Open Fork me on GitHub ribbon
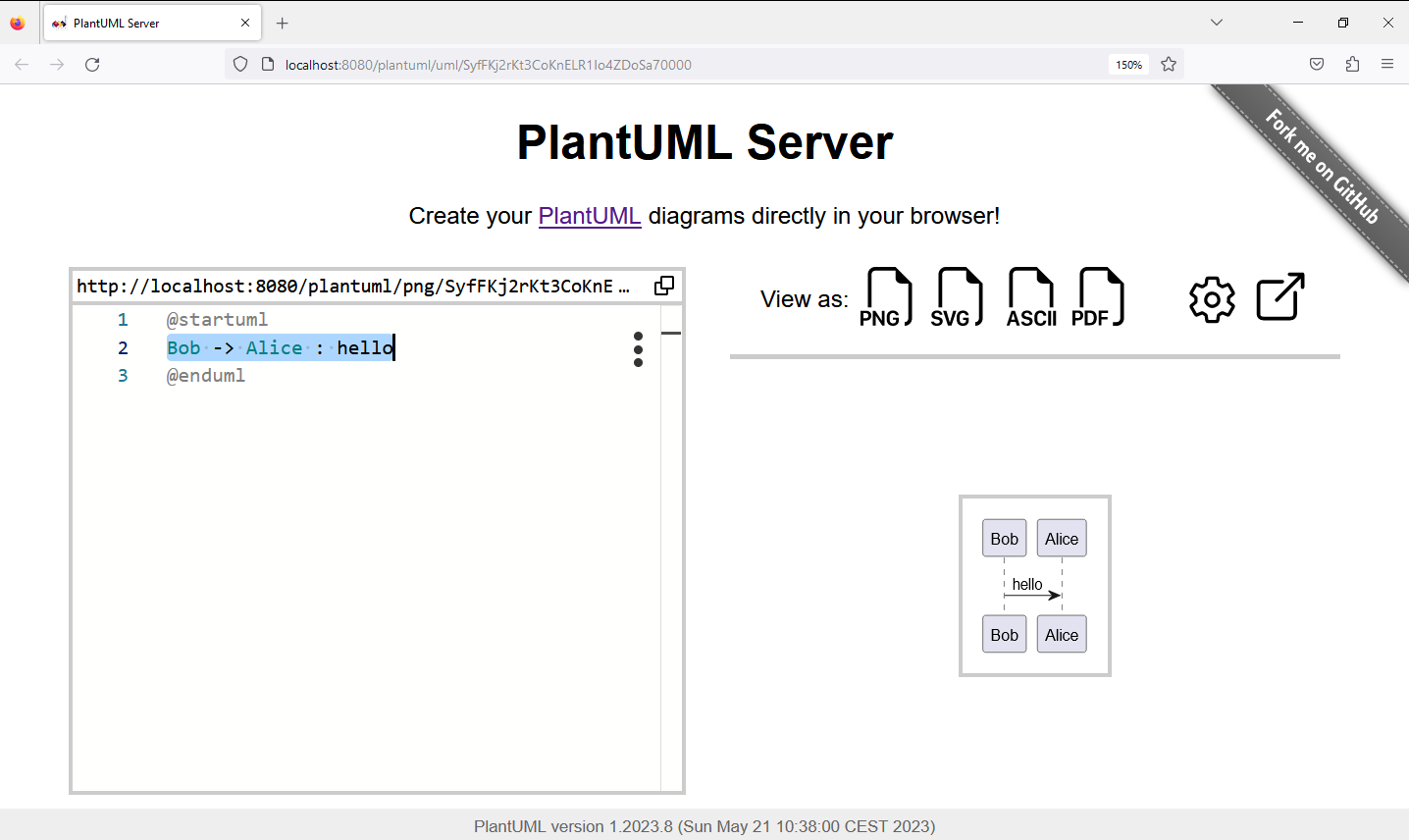Viewport: 1409px width, 840px height. pos(1322,168)
